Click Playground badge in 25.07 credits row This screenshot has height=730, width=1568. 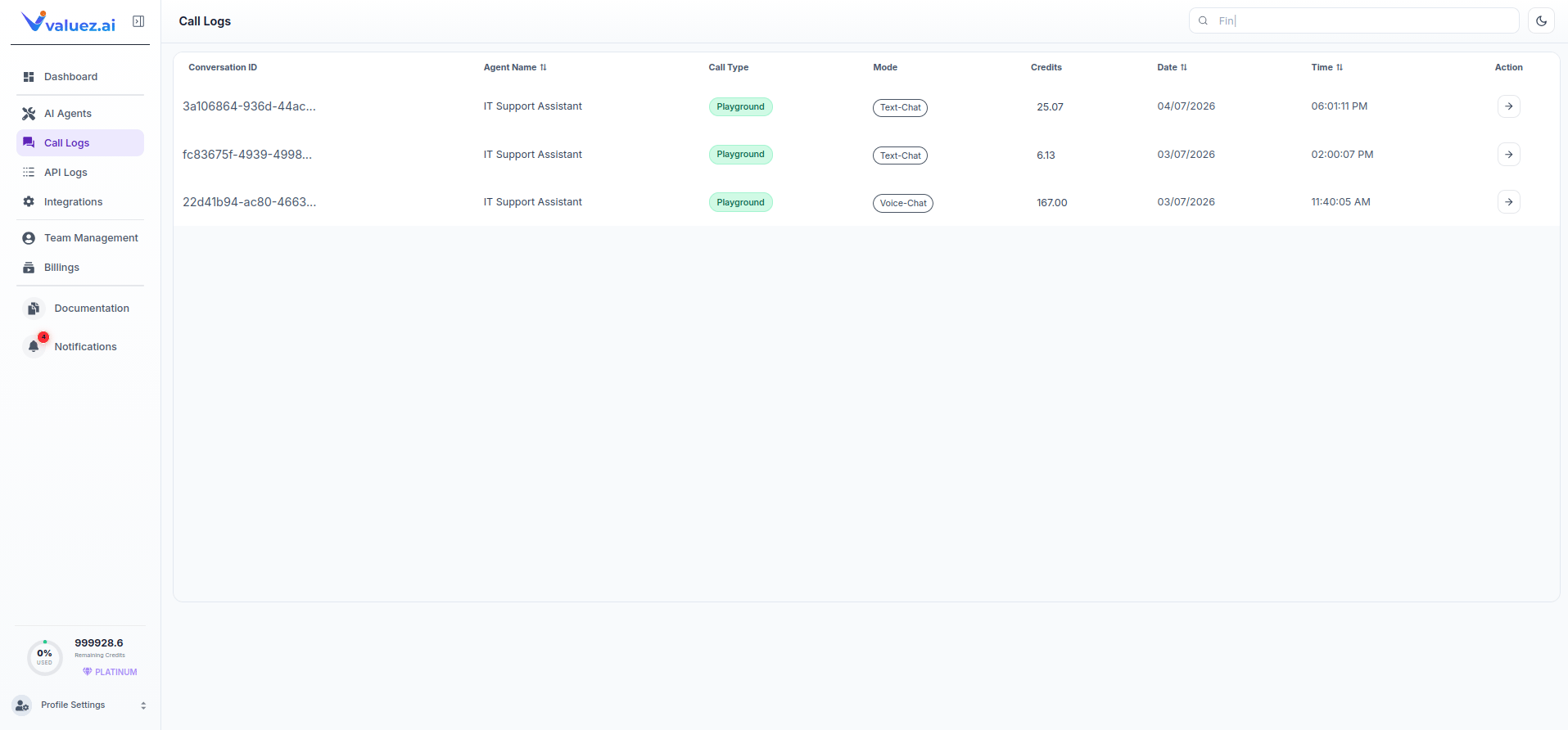(x=740, y=107)
